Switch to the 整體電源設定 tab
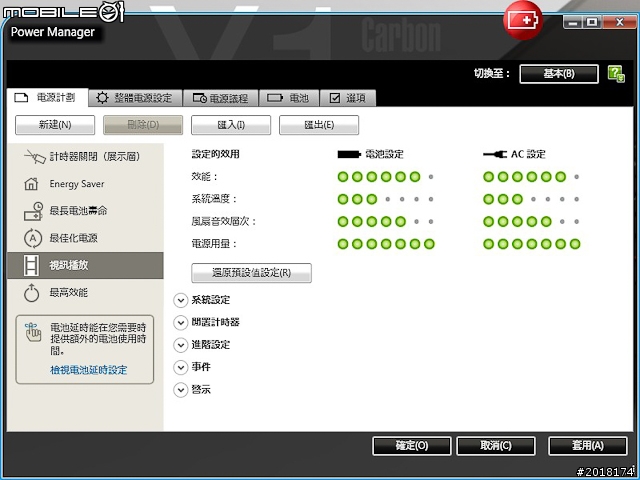Screen dimensions: 640x480 click(x=135, y=98)
